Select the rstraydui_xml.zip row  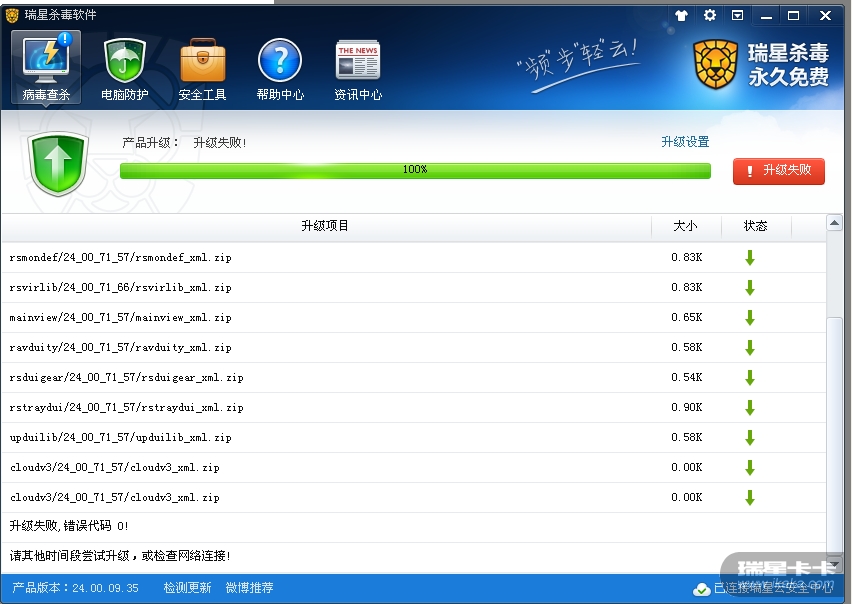point(413,407)
